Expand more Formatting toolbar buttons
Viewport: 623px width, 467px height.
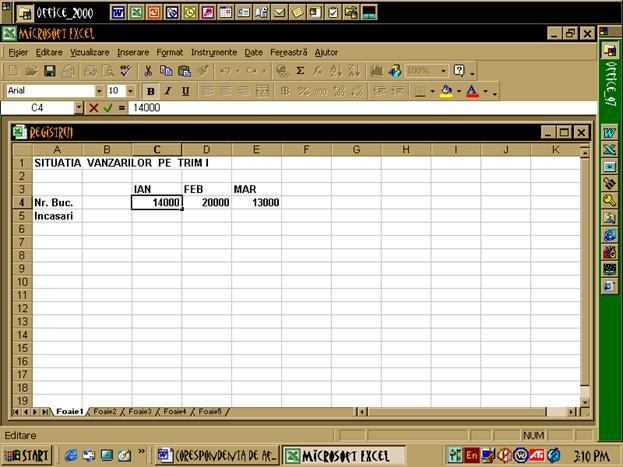pos(495,92)
